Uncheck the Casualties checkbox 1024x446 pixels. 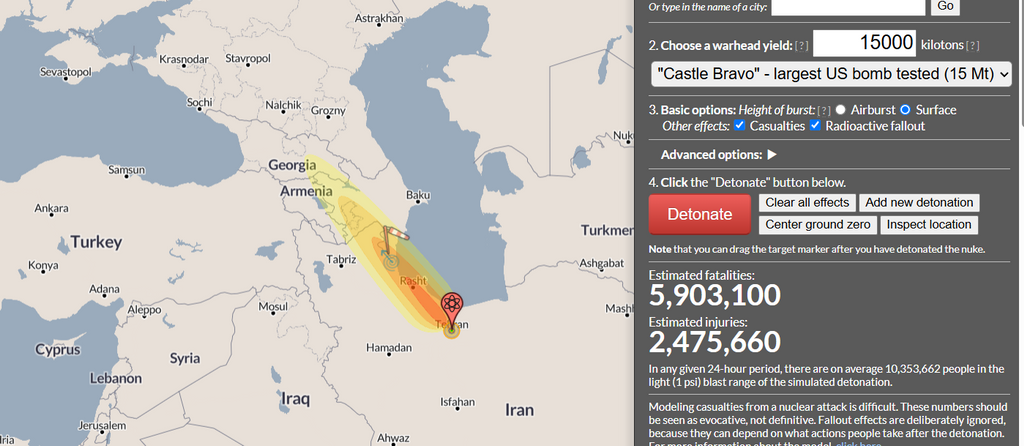[x=740, y=126]
